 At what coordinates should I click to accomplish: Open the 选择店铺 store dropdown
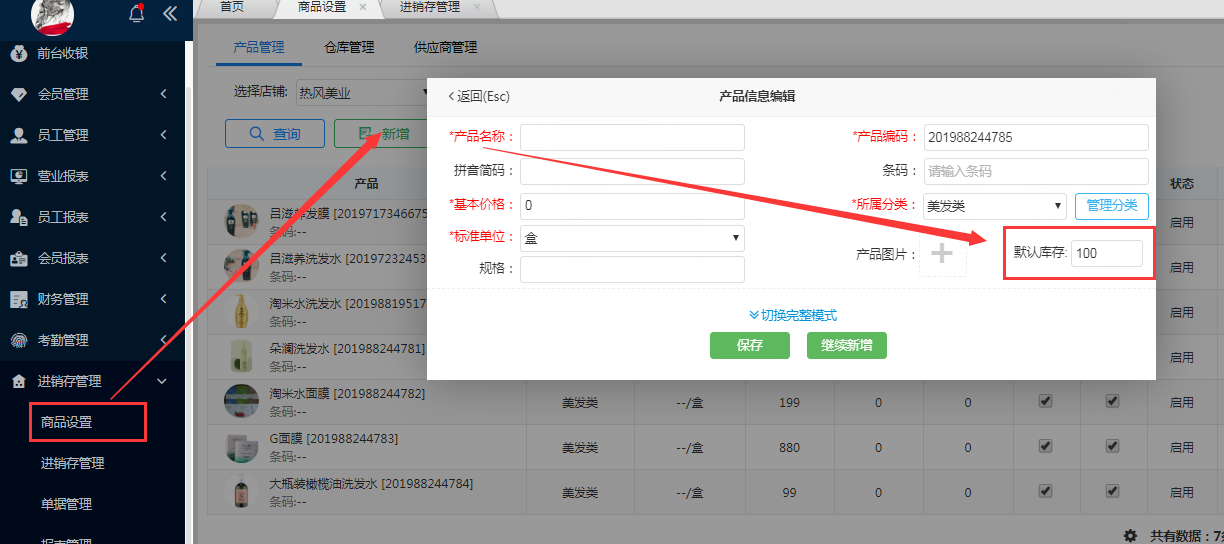point(362,93)
